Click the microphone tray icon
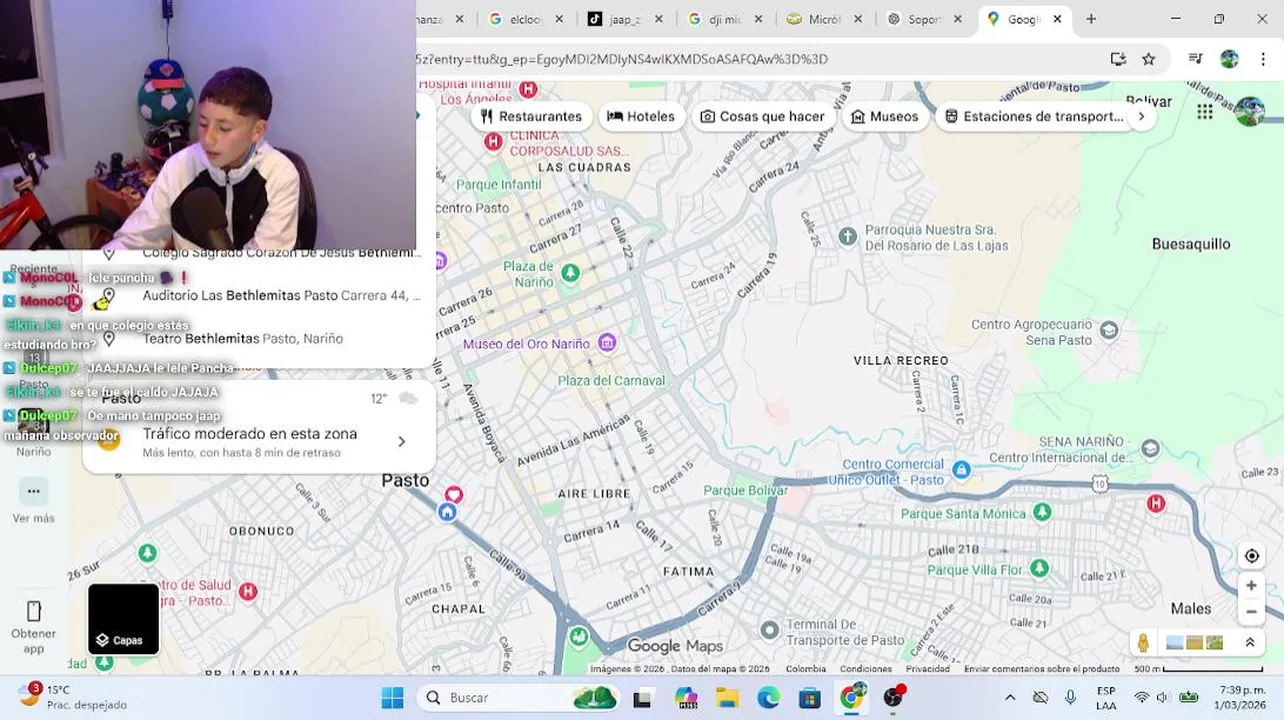Image resolution: width=1284 pixels, height=720 pixels. (x=1070, y=698)
